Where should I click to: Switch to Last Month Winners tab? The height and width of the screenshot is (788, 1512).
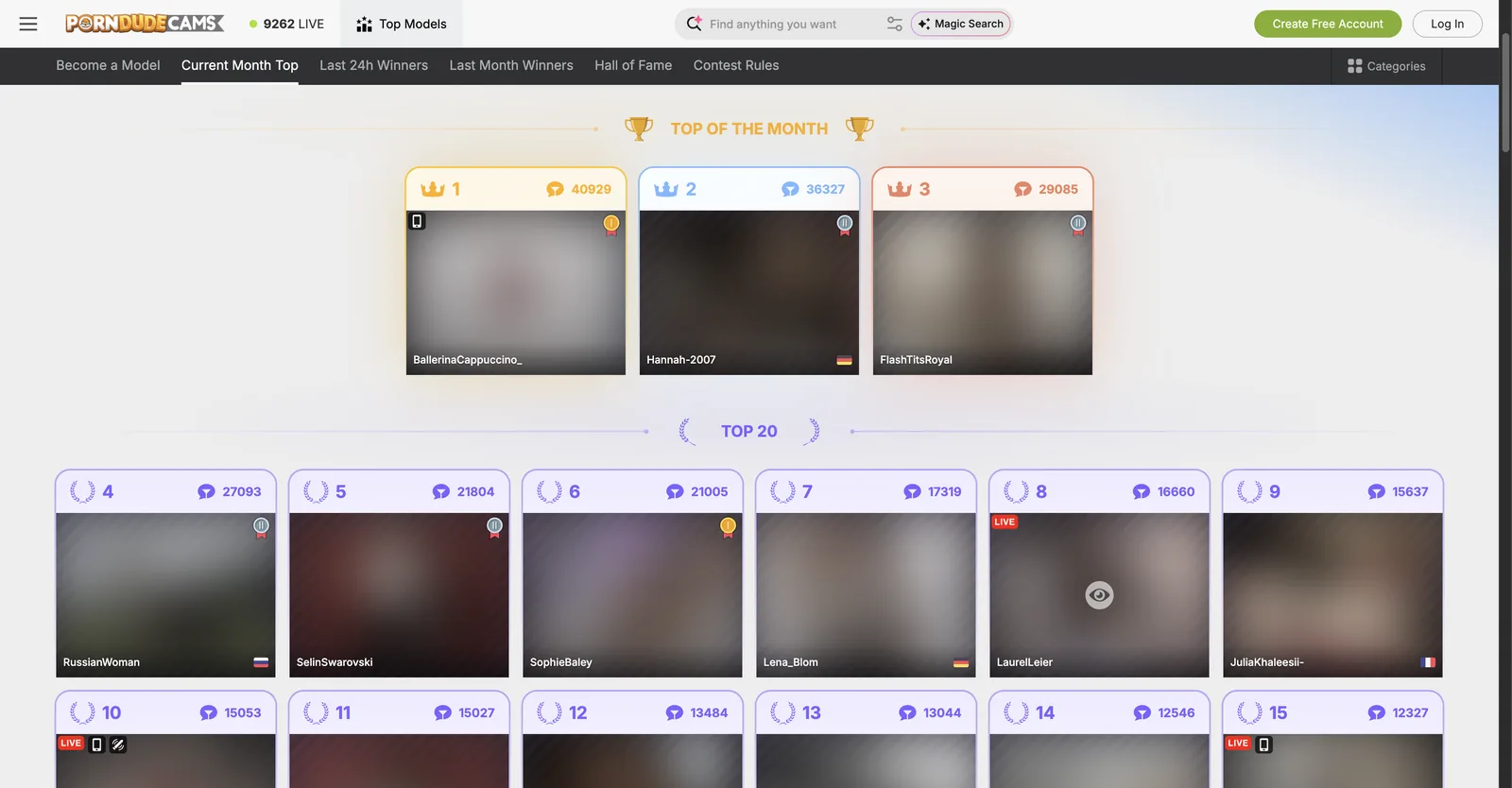pos(511,65)
